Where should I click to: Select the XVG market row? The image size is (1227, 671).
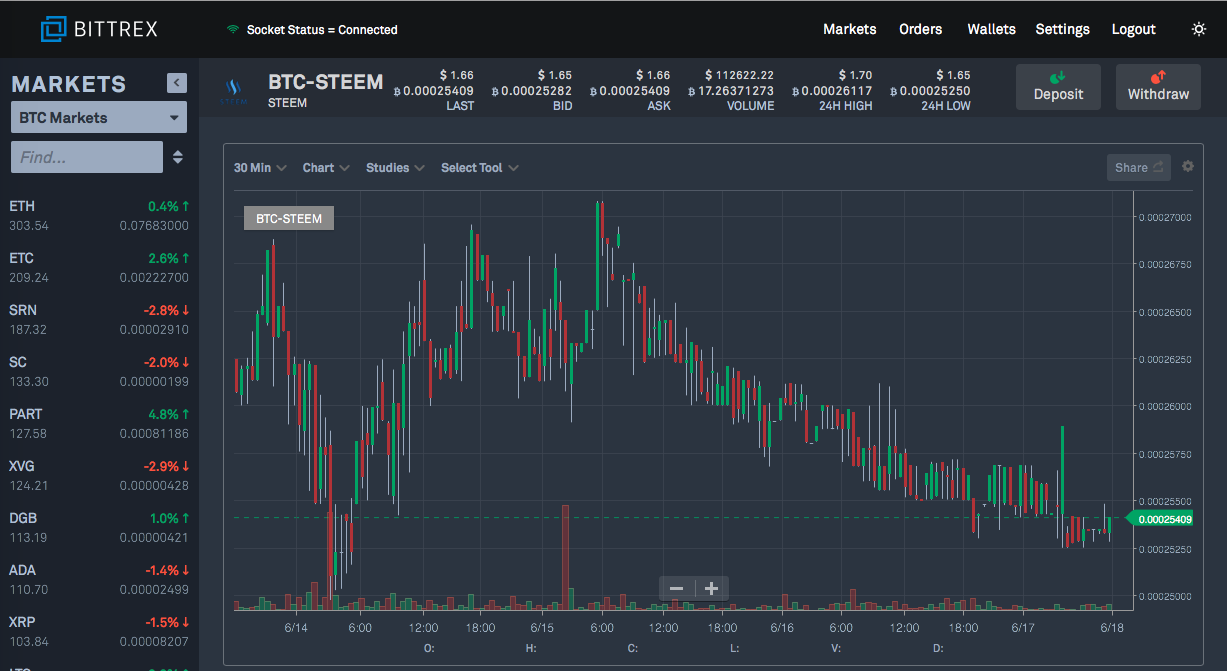tap(99, 475)
